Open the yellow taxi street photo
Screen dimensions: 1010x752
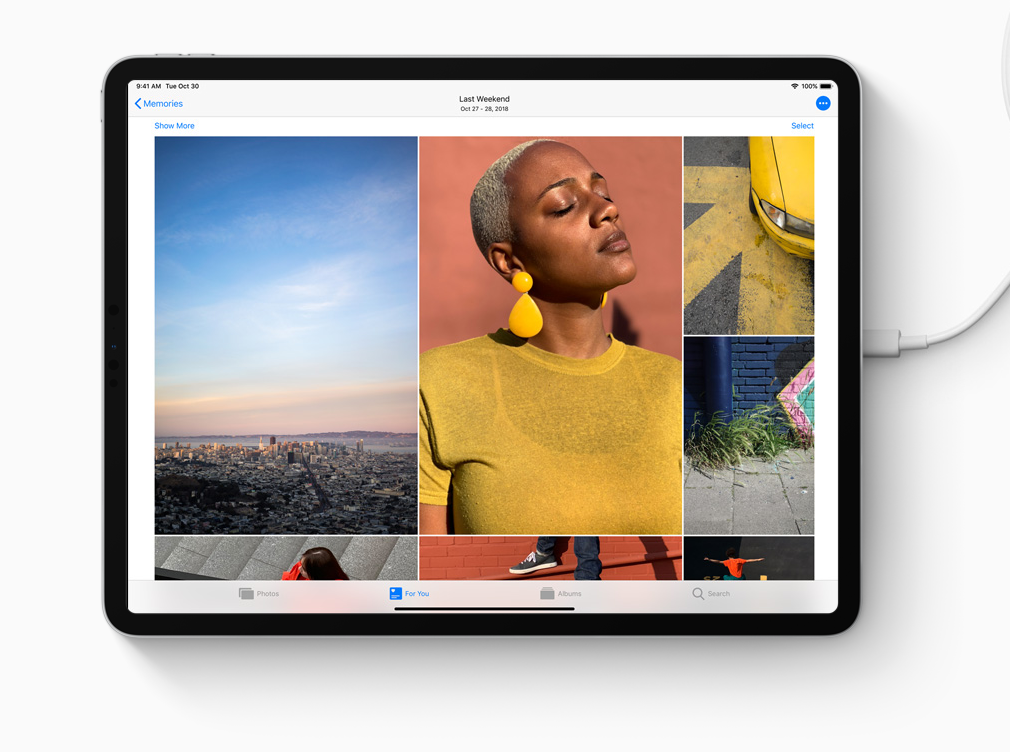click(x=748, y=235)
